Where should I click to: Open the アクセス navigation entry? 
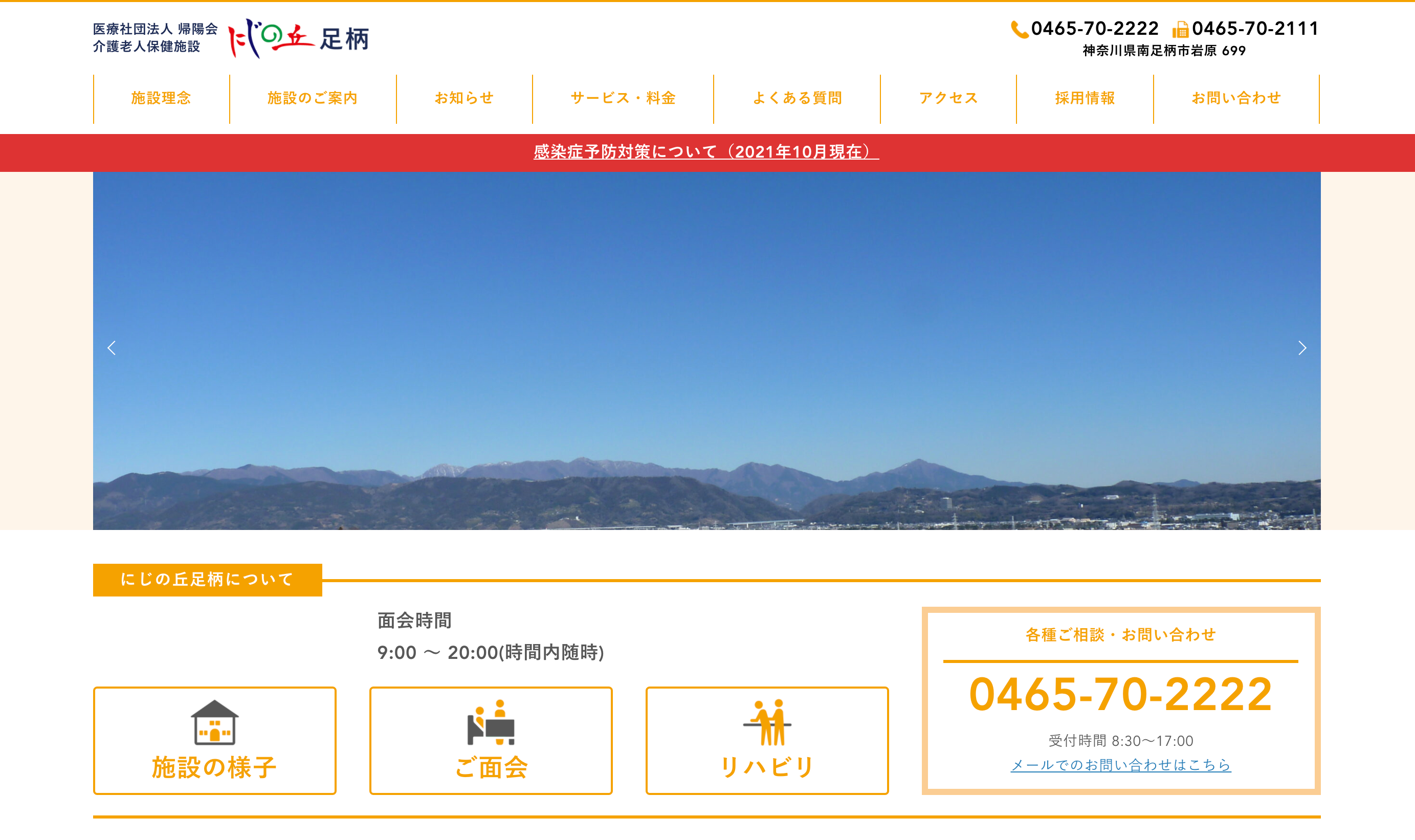coord(948,97)
